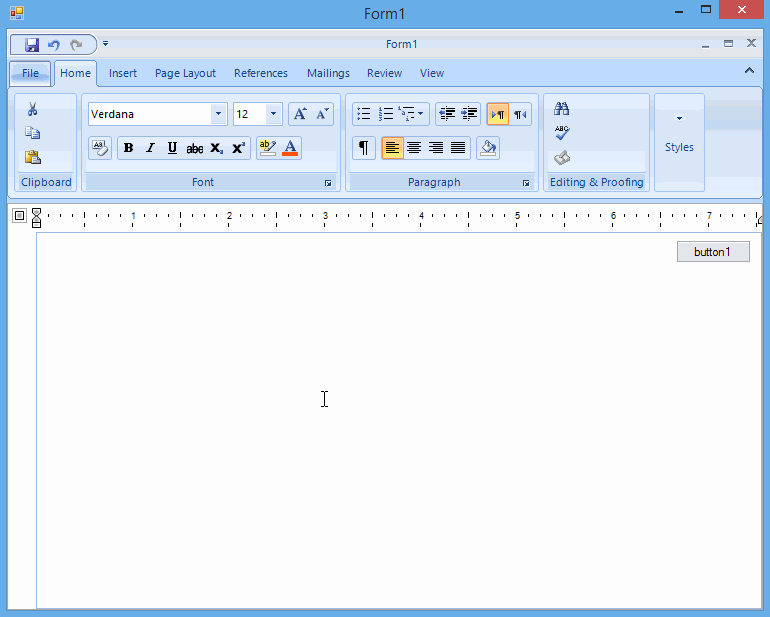Toggle Superscript formatting
Viewport: 770px width, 617px height.
(x=239, y=148)
